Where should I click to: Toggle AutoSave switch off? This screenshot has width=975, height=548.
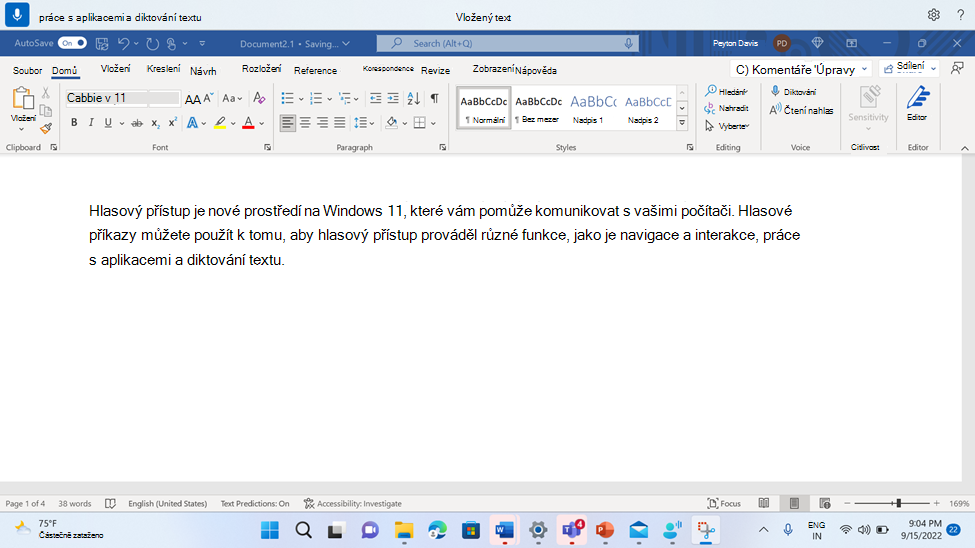pos(72,43)
